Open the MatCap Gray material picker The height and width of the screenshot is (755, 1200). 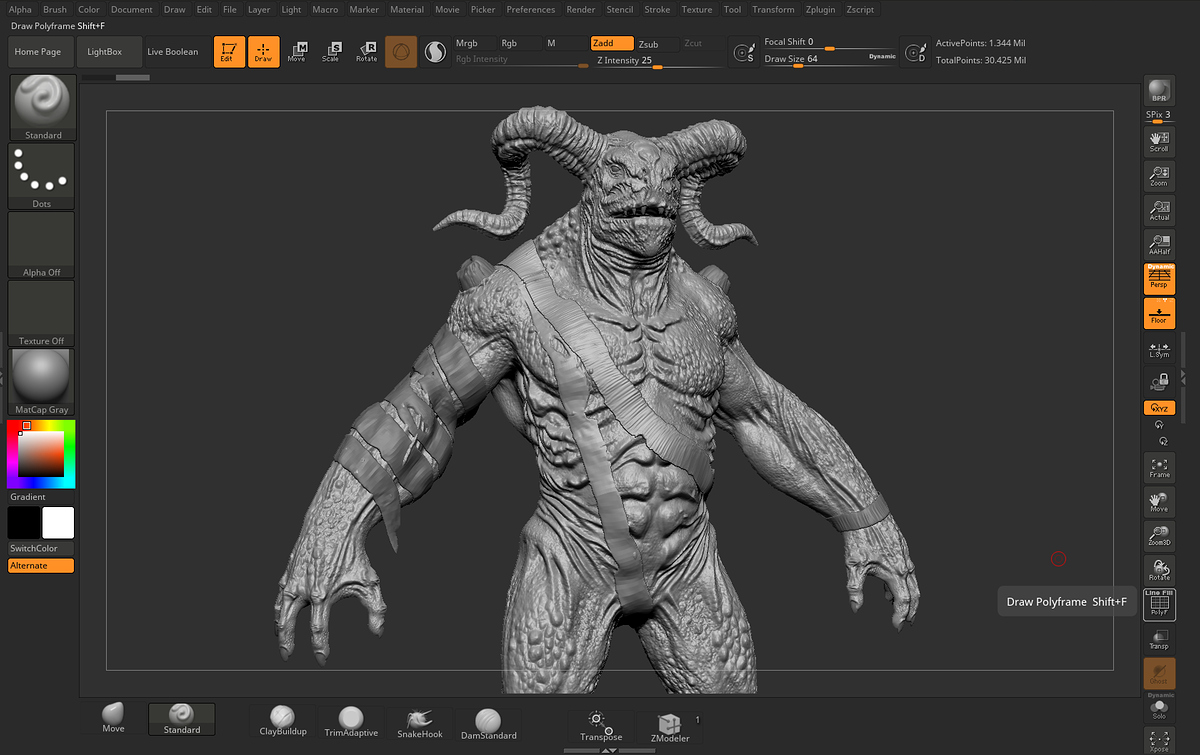[x=42, y=382]
